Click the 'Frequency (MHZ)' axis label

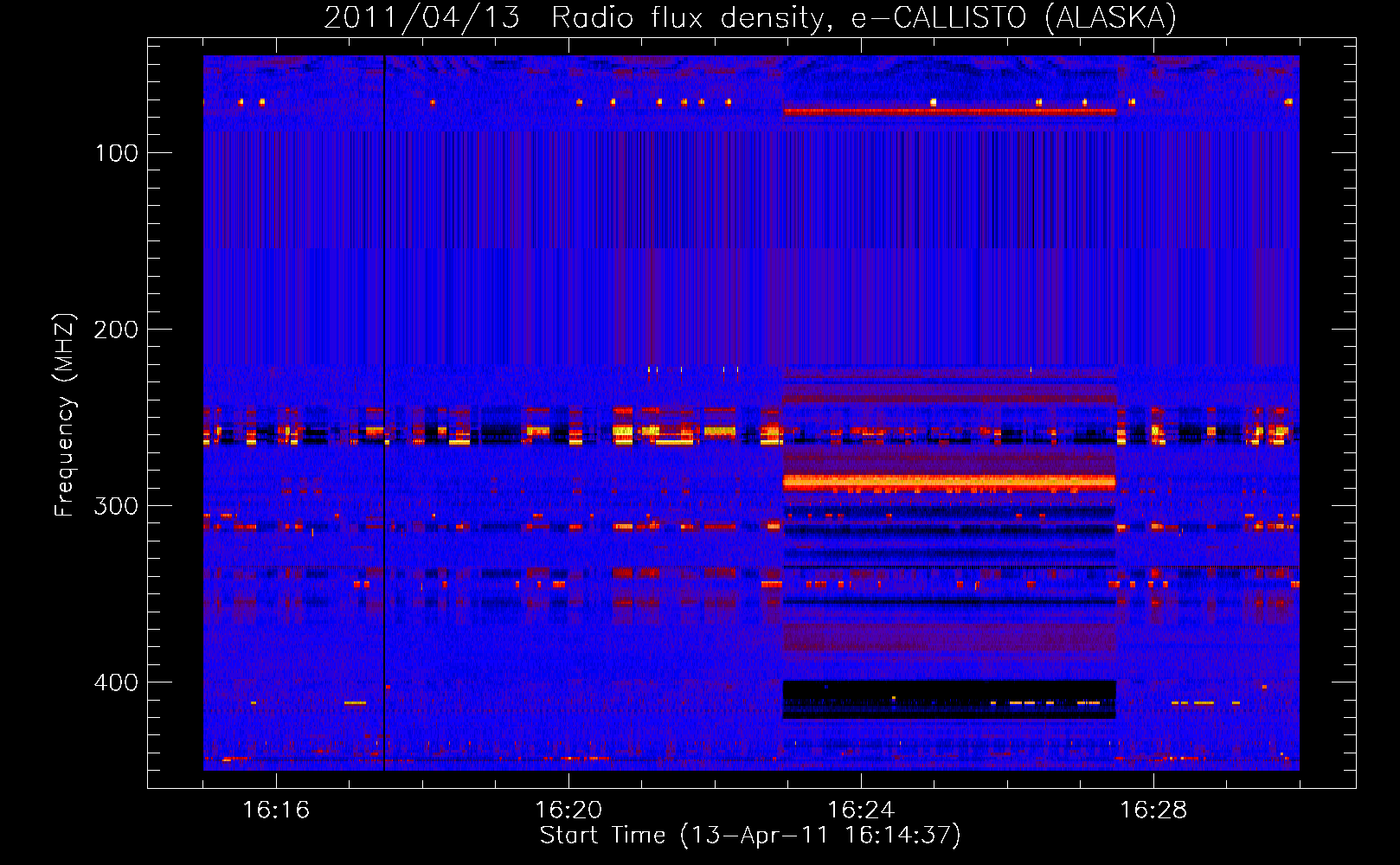[65, 414]
